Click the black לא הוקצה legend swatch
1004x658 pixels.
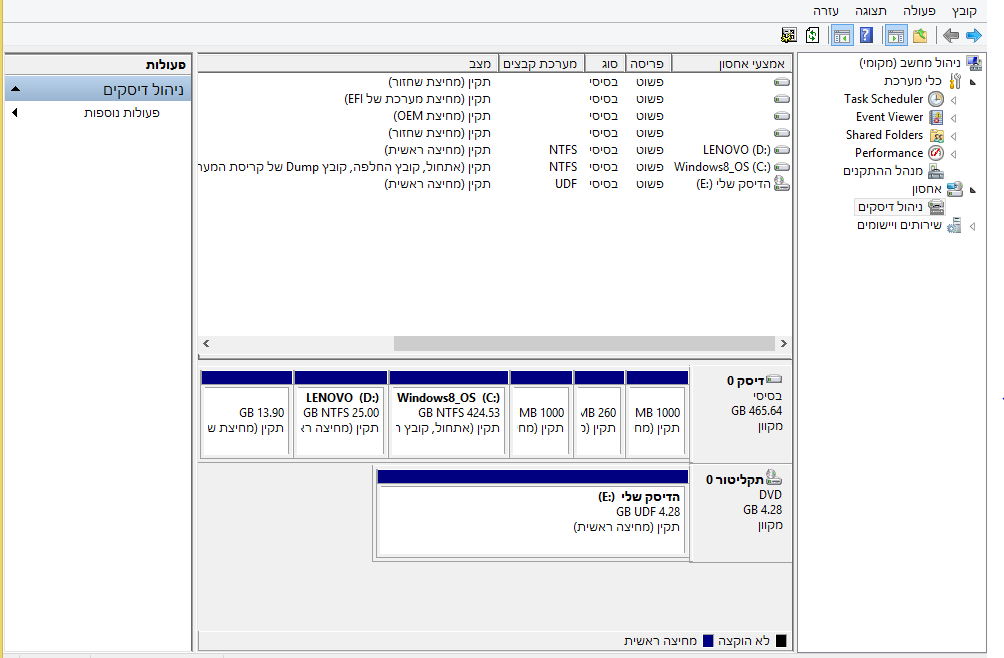tap(781, 641)
